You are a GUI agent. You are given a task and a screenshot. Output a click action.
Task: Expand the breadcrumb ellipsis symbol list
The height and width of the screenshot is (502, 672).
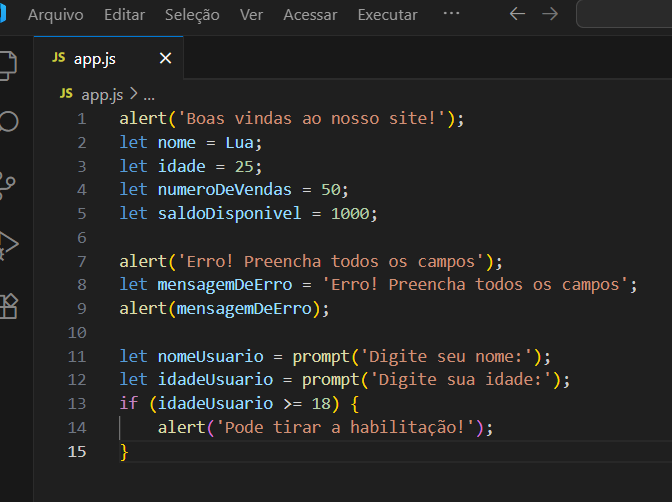(x=149, y=97)
